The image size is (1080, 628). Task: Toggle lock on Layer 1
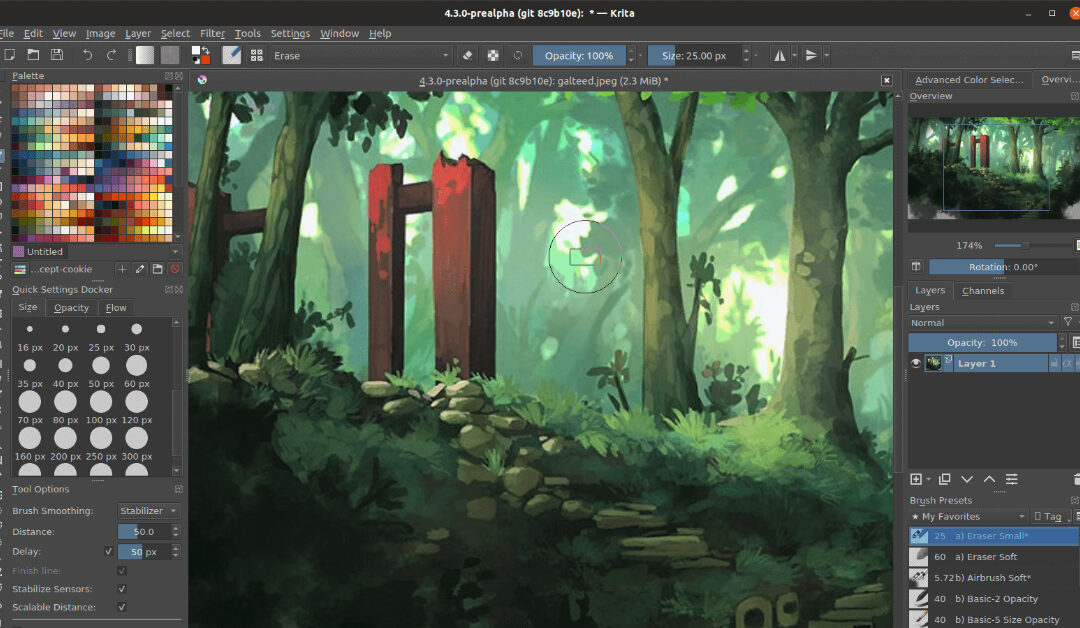tap(1054, 364)
